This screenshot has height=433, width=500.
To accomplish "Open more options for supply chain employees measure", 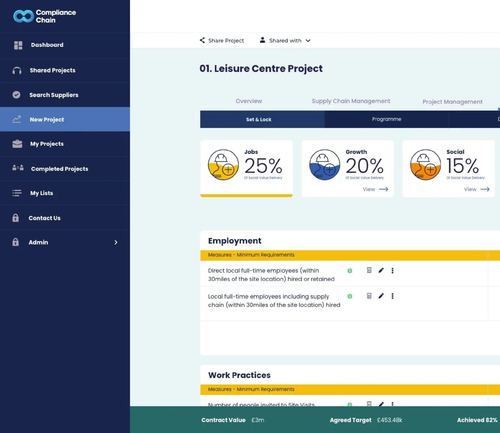I will pyautogui.click(x=392, y=296).
